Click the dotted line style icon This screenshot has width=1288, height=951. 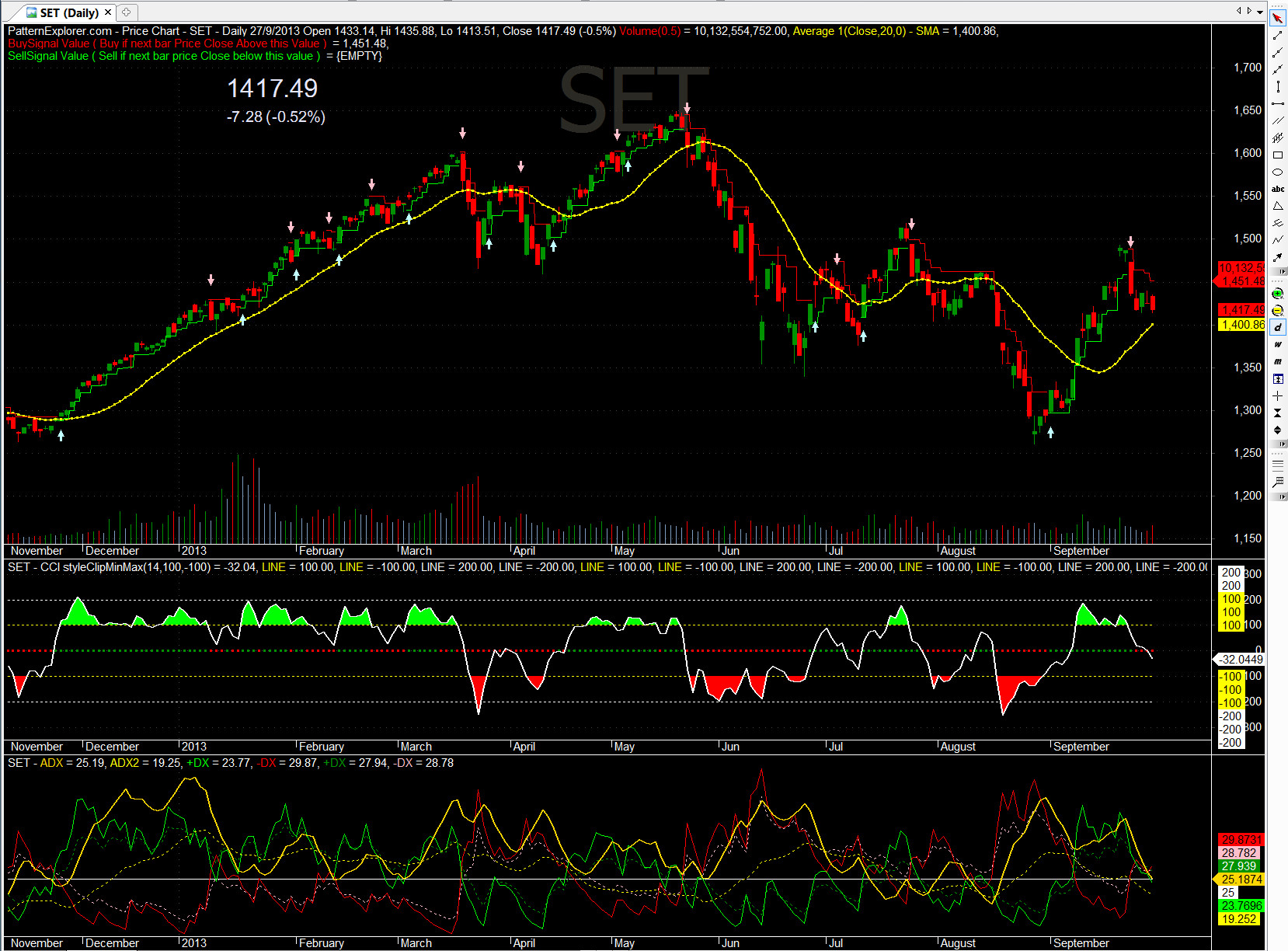coord(1278,482)
